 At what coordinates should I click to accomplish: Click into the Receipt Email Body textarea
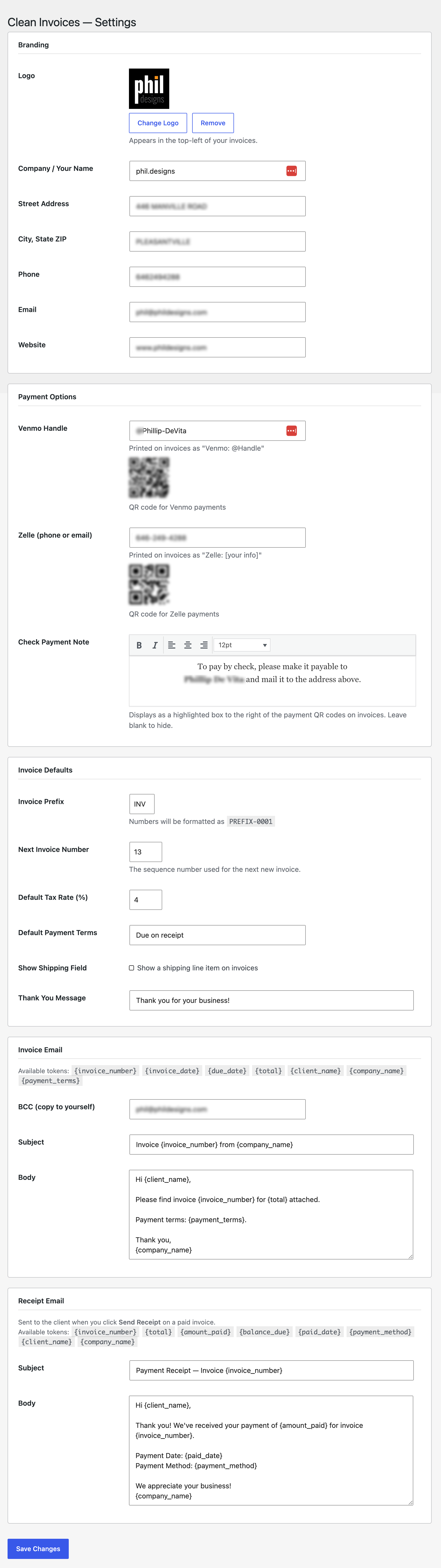271,1451
